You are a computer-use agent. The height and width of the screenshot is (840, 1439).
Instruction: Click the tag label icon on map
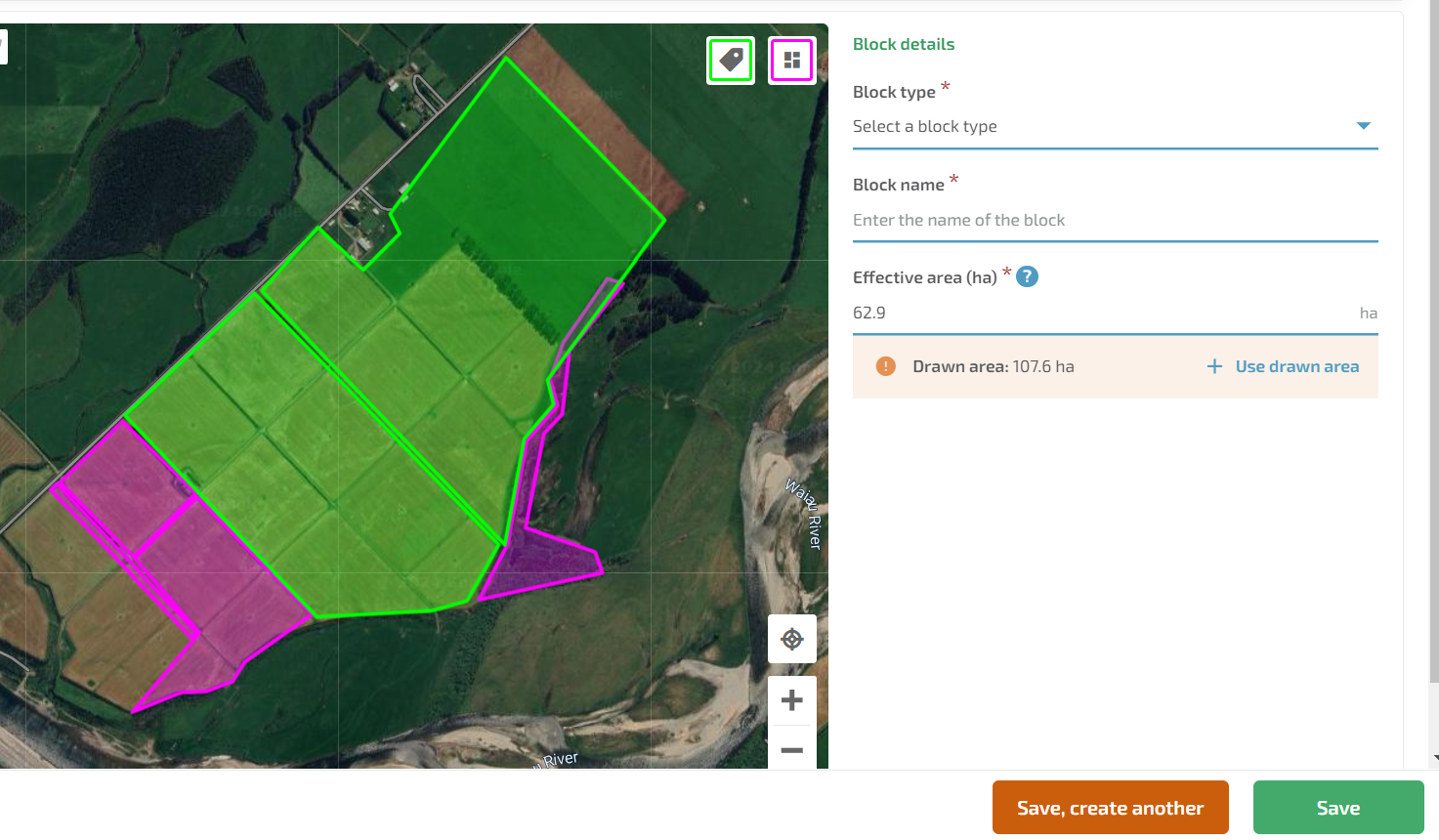731,61
